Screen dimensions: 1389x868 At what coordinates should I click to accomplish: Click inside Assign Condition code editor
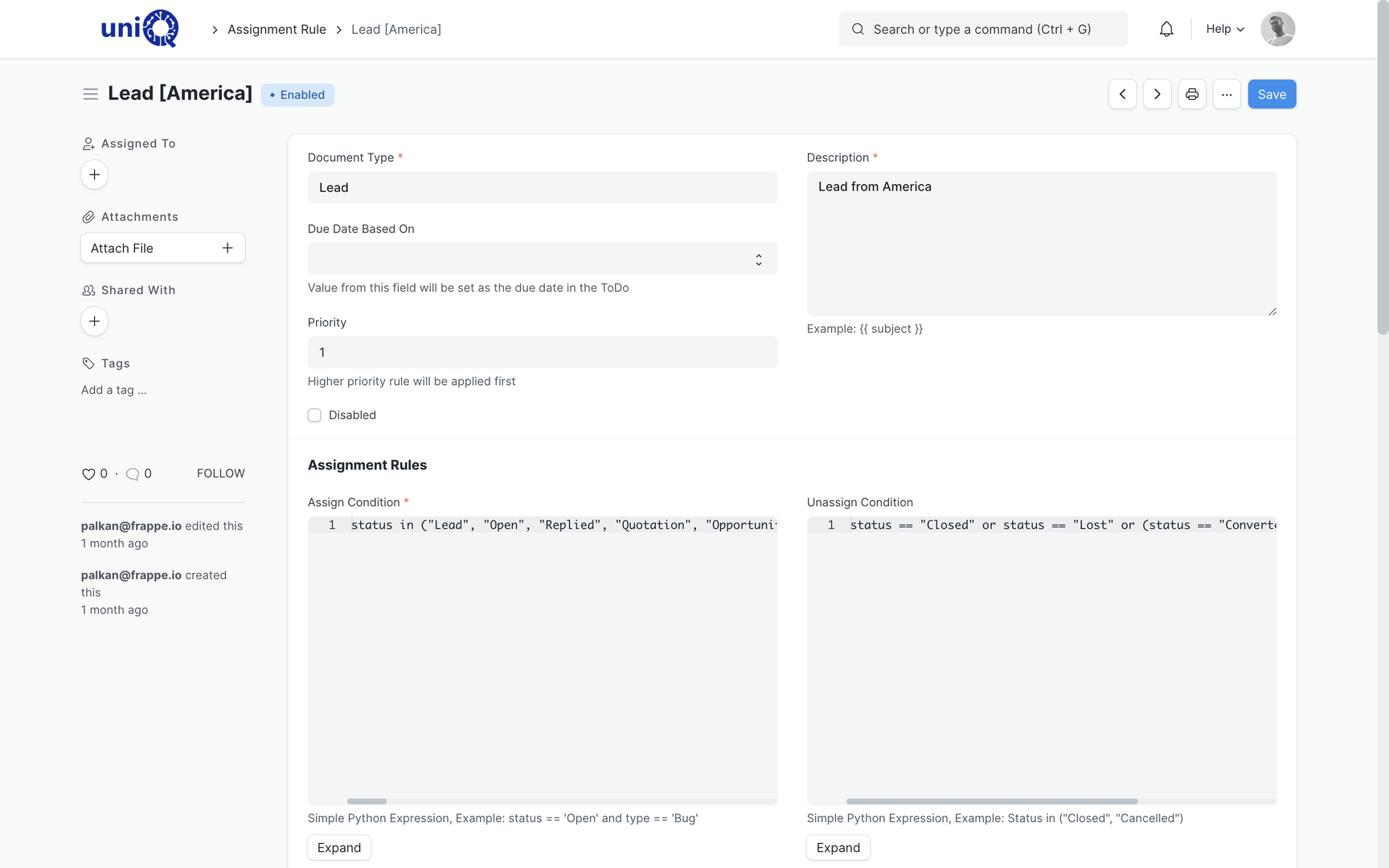(x=543, y=659)
